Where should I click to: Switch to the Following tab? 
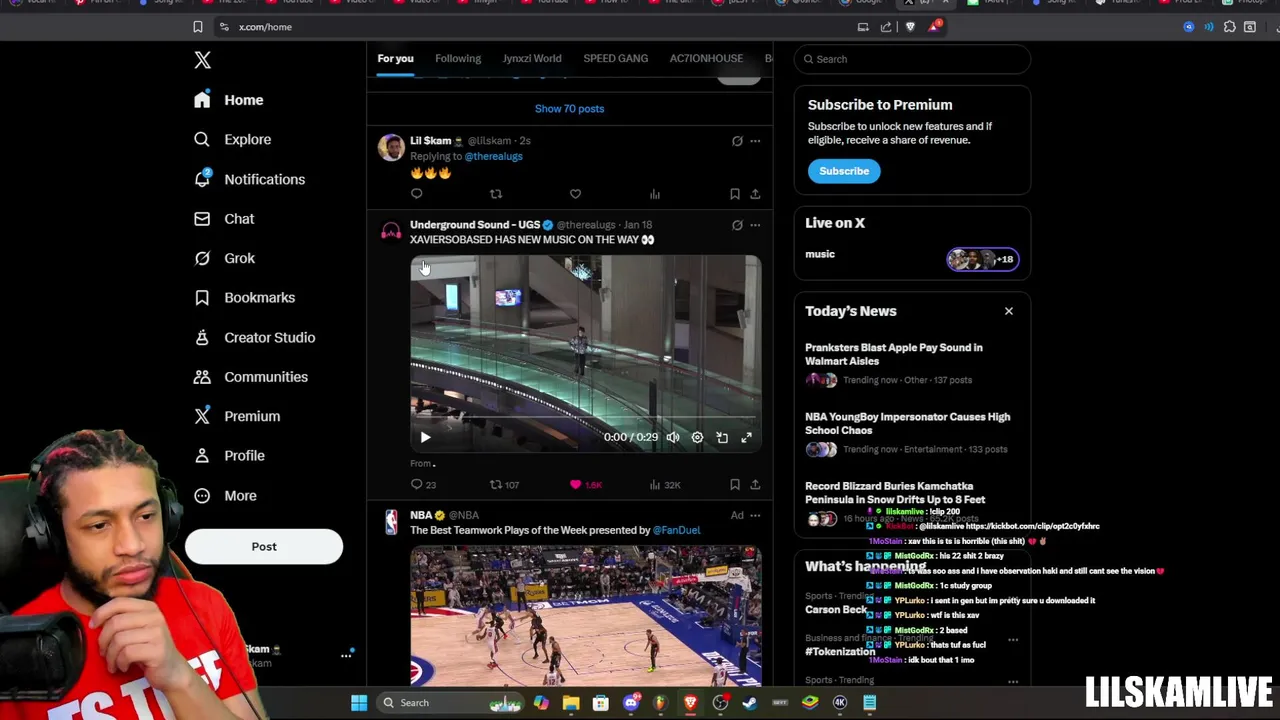(x=458, y=58)
